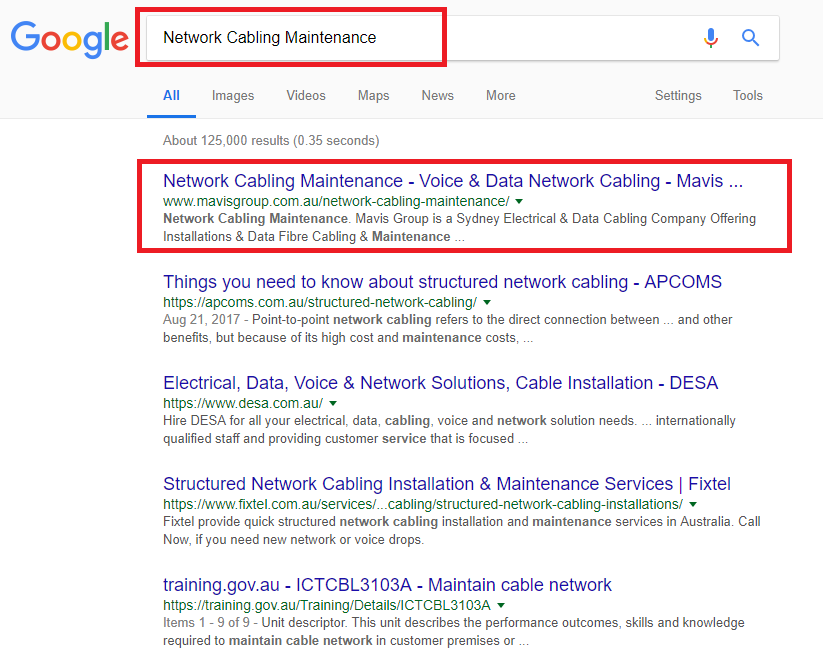Open the More menu

coord(501,96)
